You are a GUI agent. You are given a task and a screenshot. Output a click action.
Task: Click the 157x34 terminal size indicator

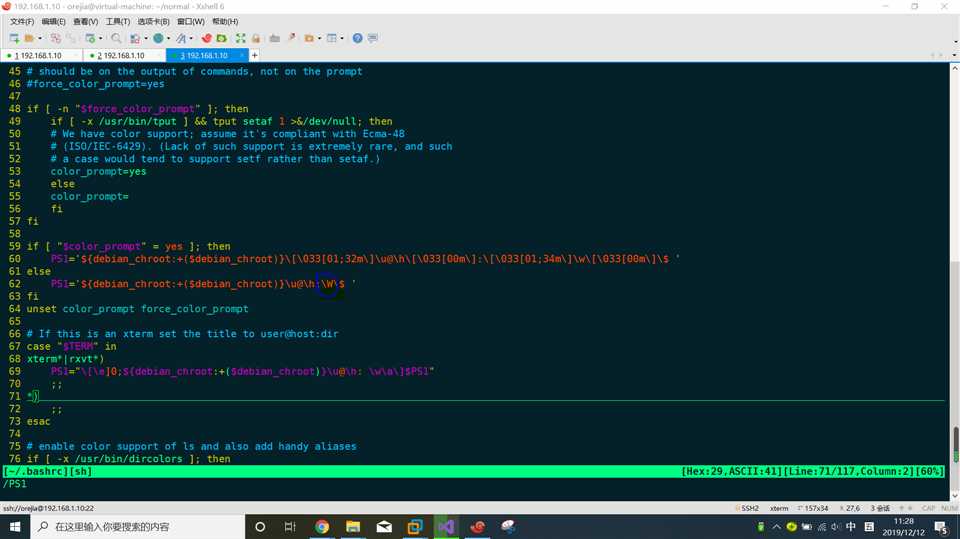(813, 508)
